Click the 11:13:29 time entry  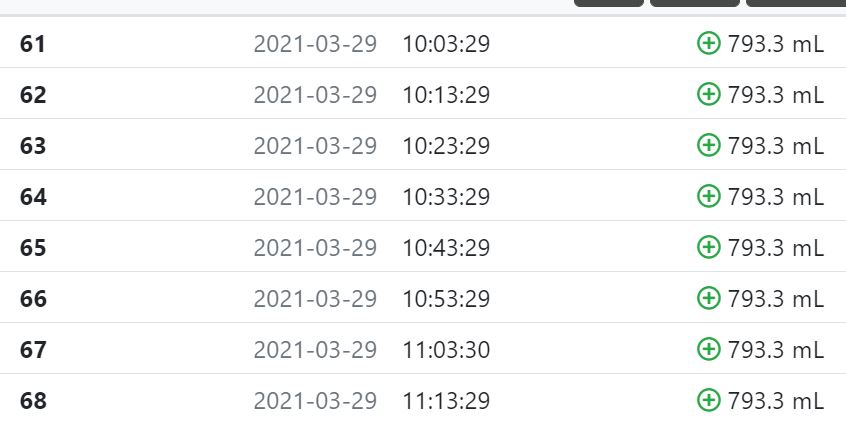pyautogui.click(x=446, y=400)
